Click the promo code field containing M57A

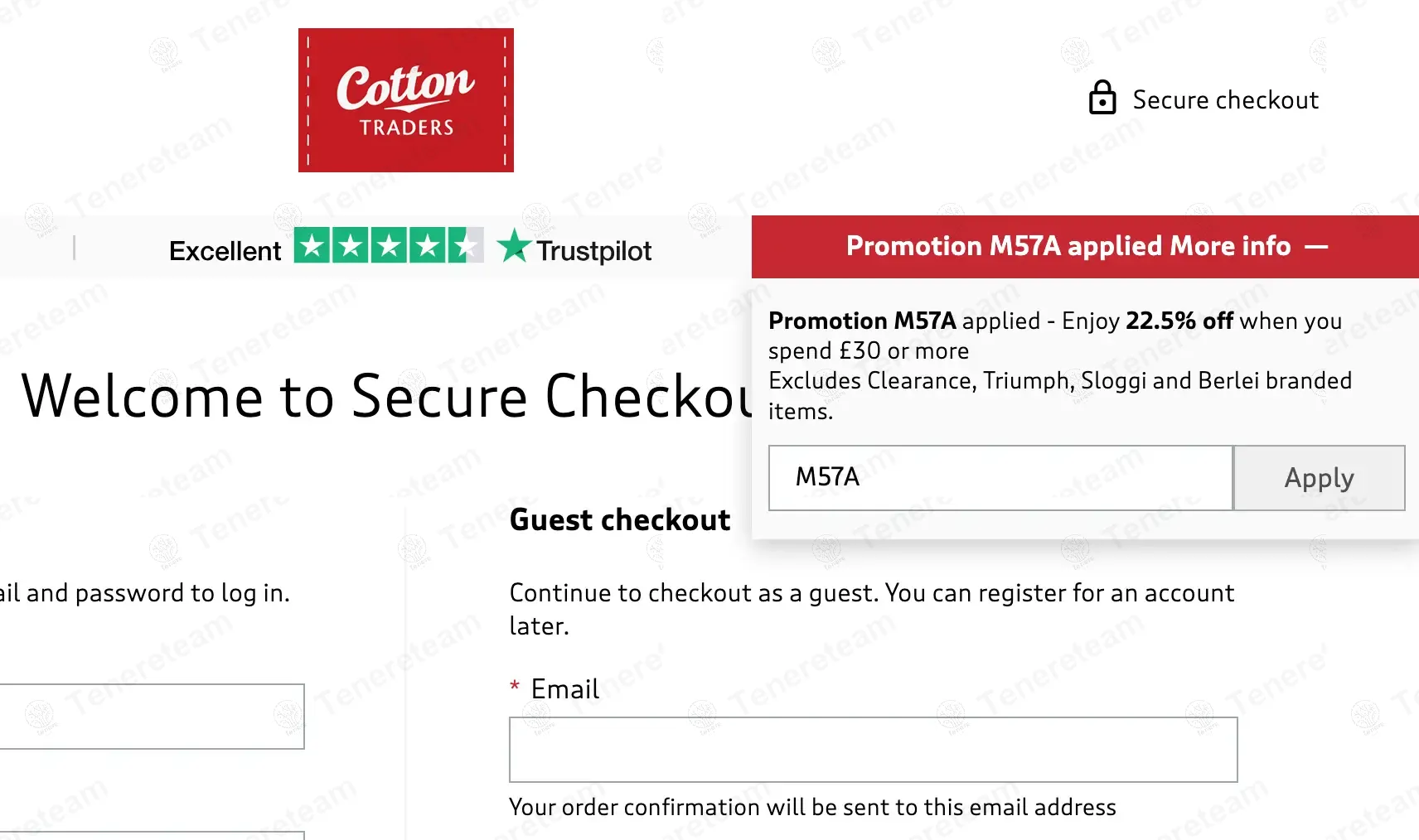click(x=1000, y=478)
